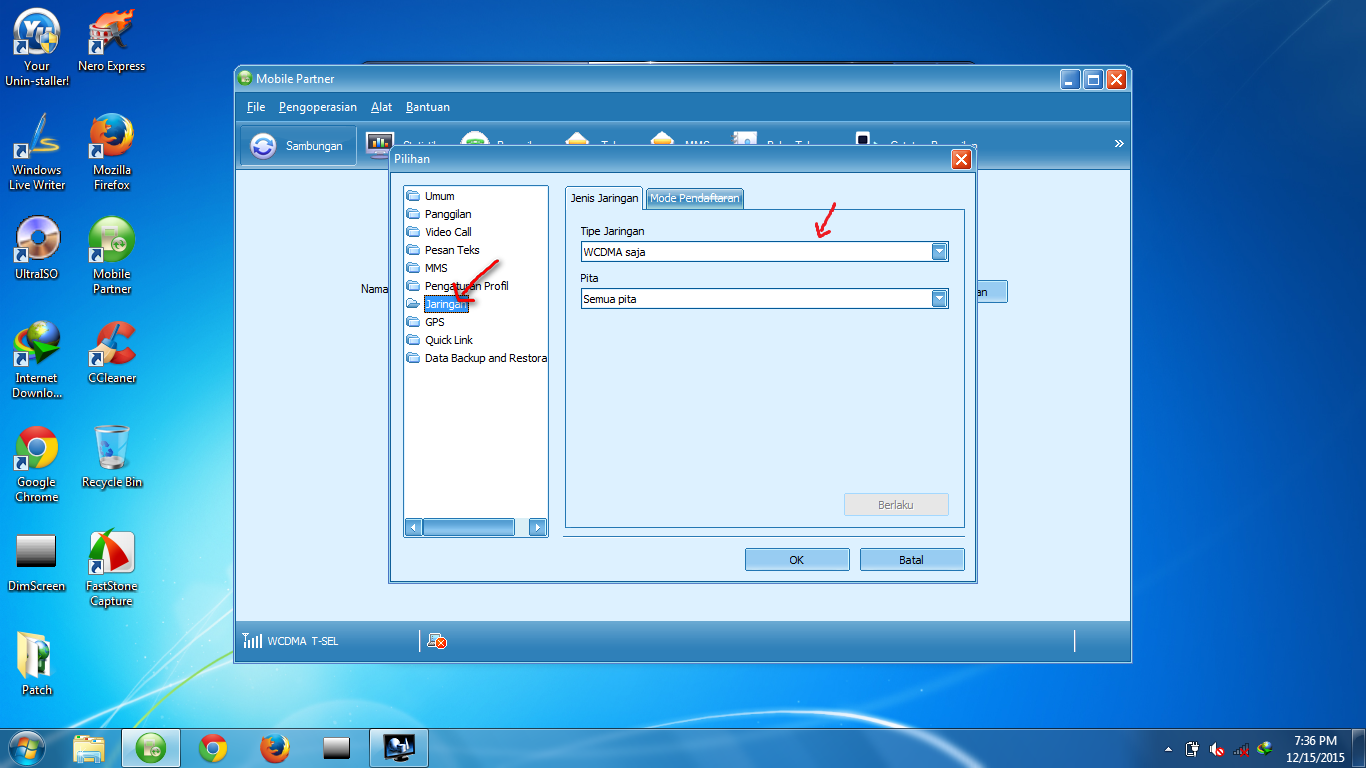Open the Tipe Jaringan dropdown arrow
The height and width of the screenshot is (768, 1366).
click(x=939, y=252)
